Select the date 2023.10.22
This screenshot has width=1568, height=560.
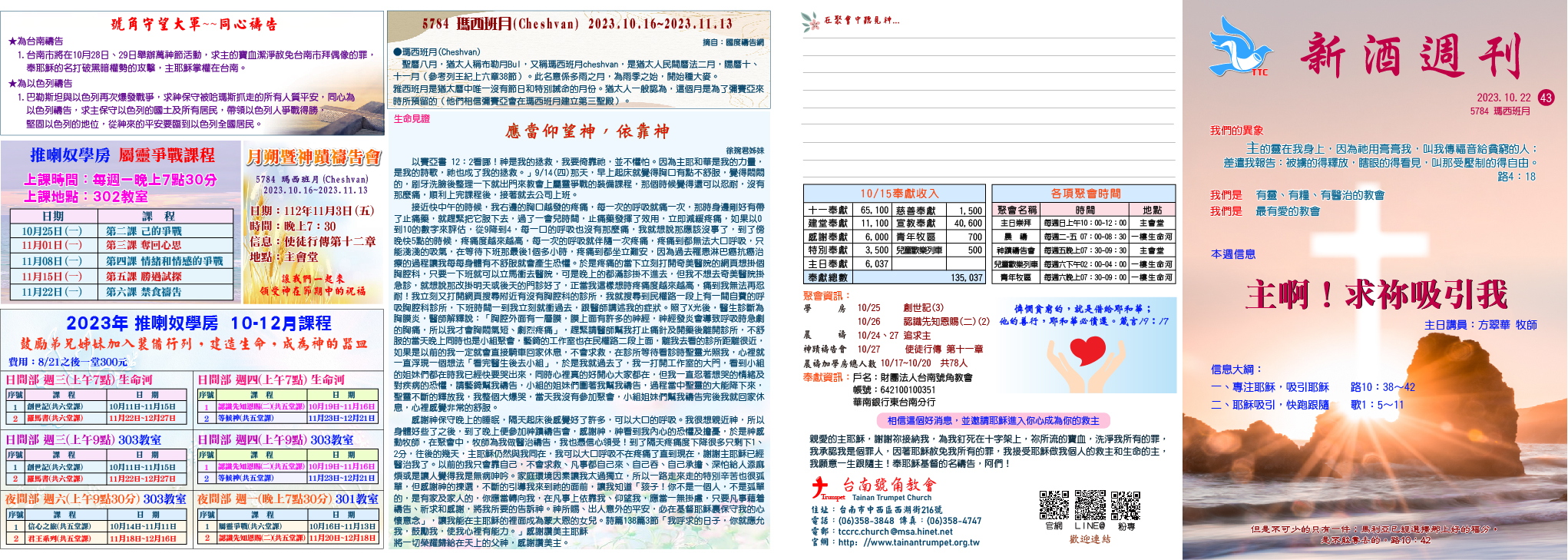point(1503,98)
